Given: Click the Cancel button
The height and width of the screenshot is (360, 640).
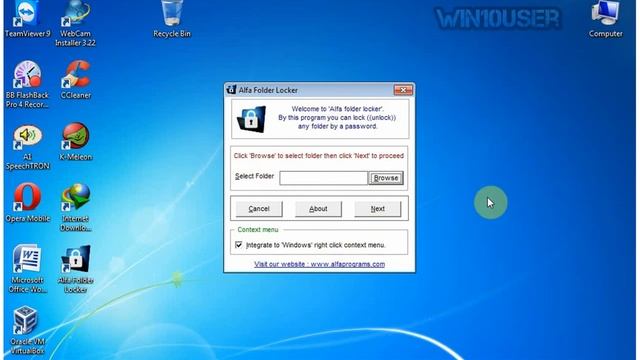Looking at the screenshot, I should pos(259,209).
